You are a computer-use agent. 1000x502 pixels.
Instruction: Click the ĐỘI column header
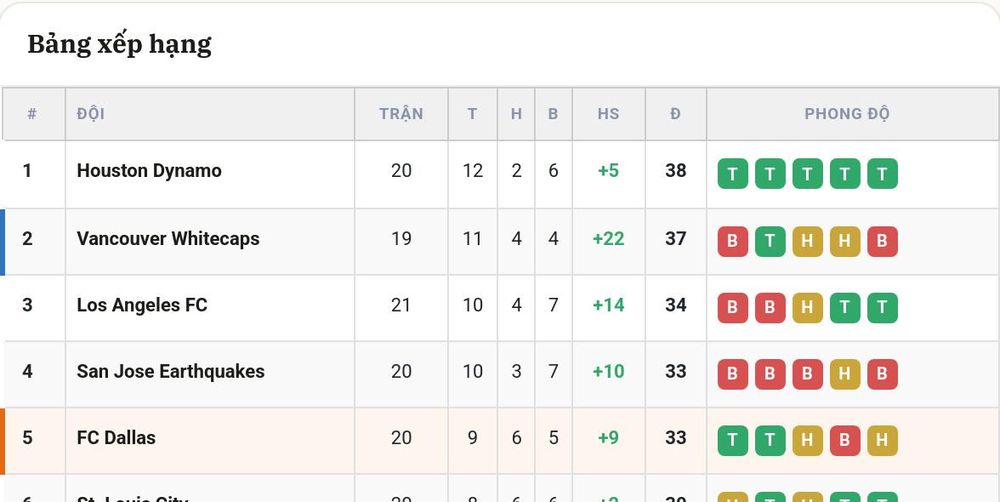click(91, 114)
